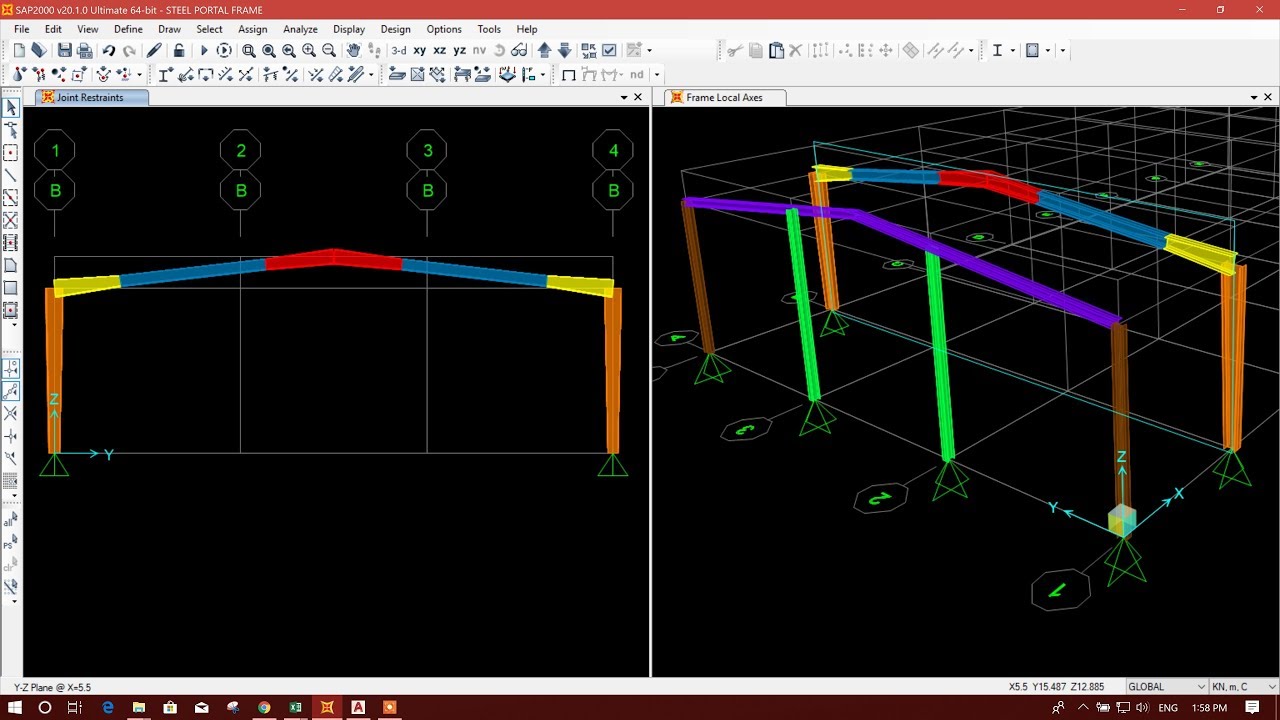1280x720 pixels.
Task: Expand the dropdown beside the nd draw tool
Action: [x=656, y=74]
